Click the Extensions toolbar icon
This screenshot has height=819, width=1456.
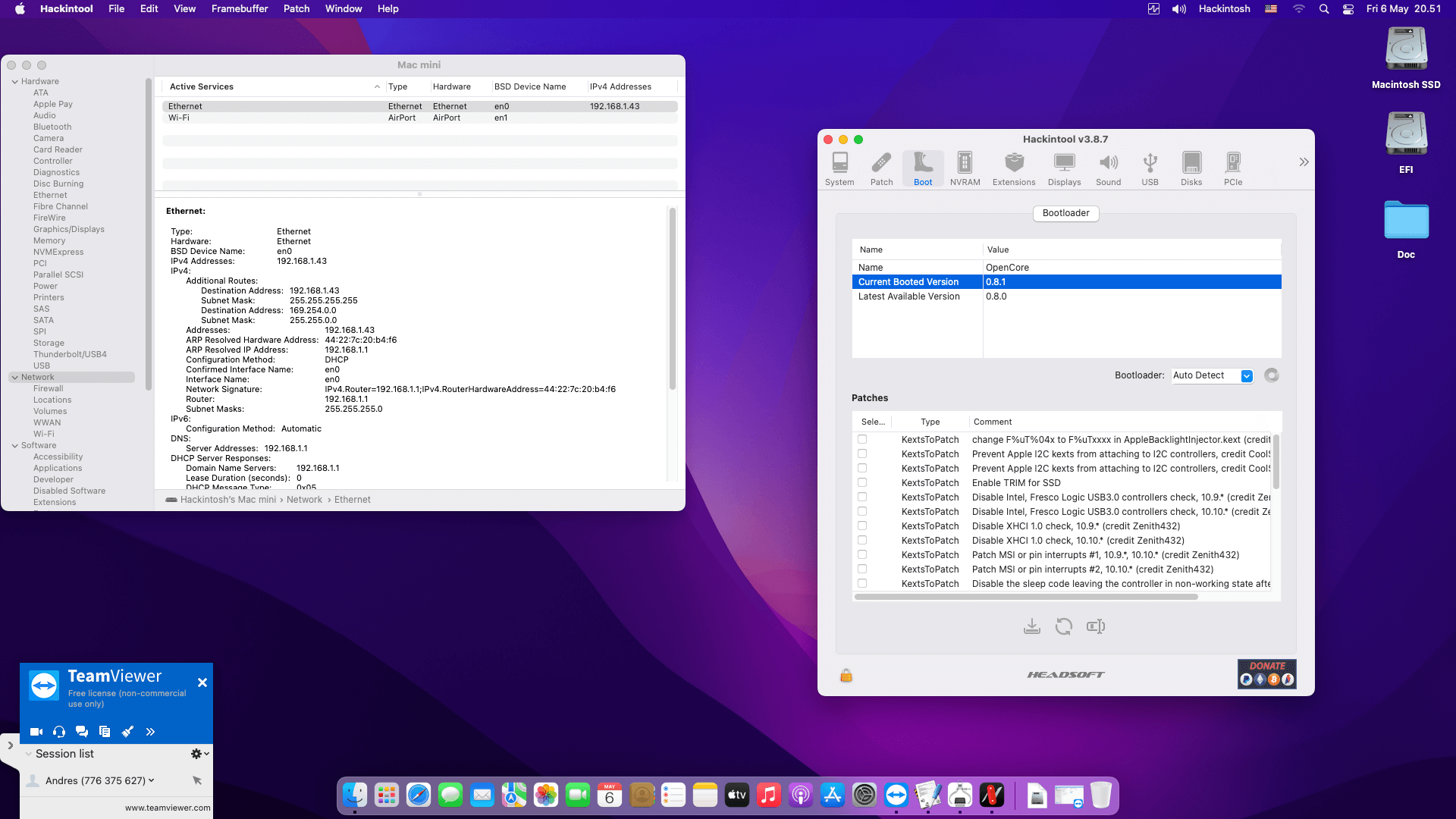click(1014, 167)
